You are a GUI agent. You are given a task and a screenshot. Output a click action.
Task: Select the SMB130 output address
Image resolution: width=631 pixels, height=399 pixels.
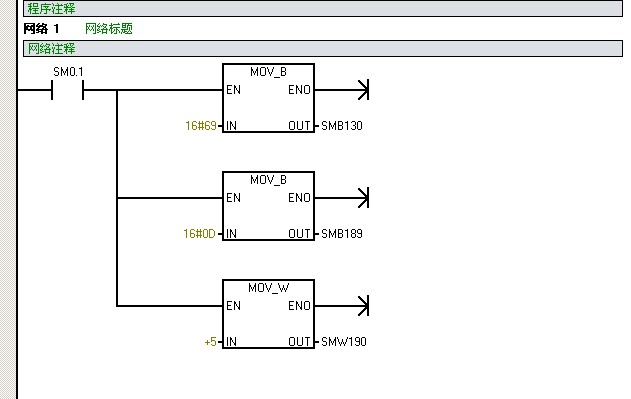342,126
